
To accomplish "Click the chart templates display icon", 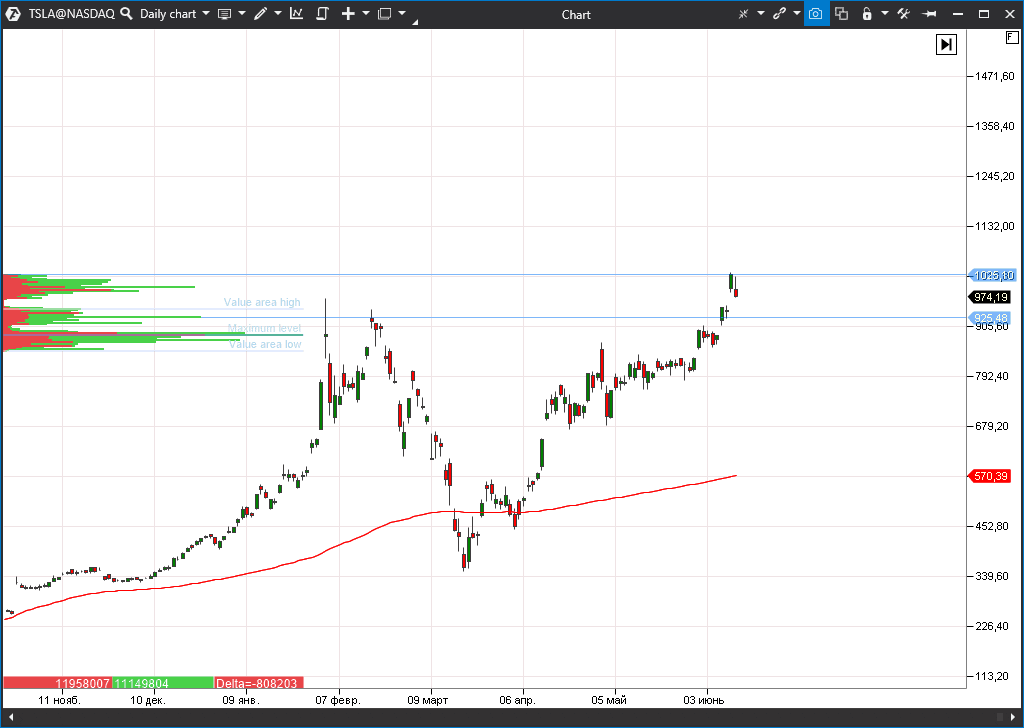I will coord(224,14).
